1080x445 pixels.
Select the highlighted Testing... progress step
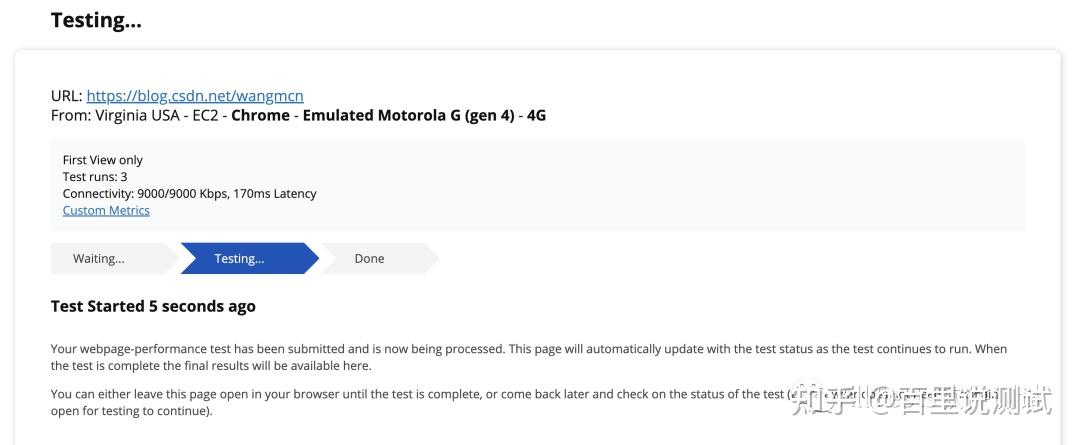click(x=240, y=258)
